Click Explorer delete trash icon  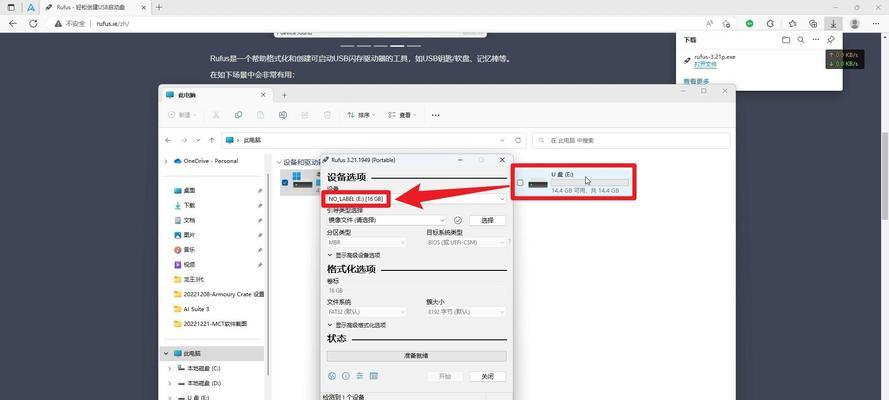(327, 115)
